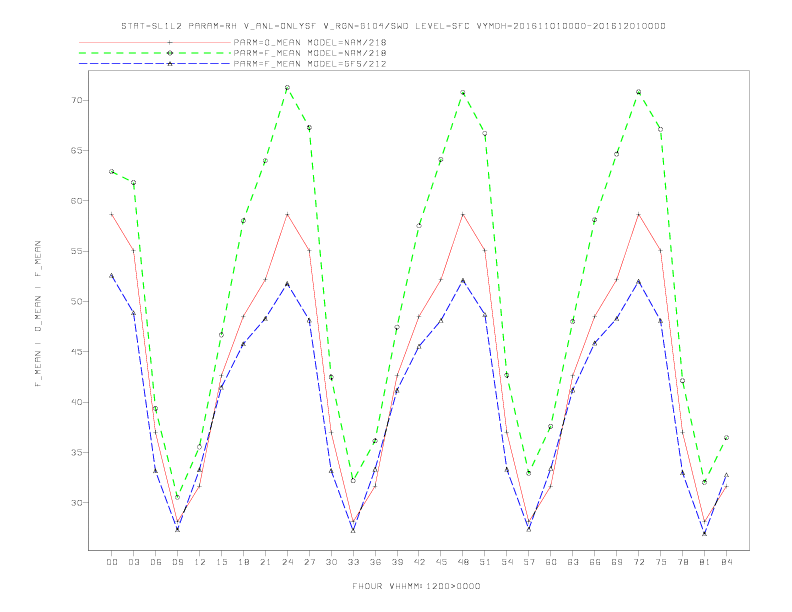
Task: Click x-axis tick label 81
Action: 705,562
